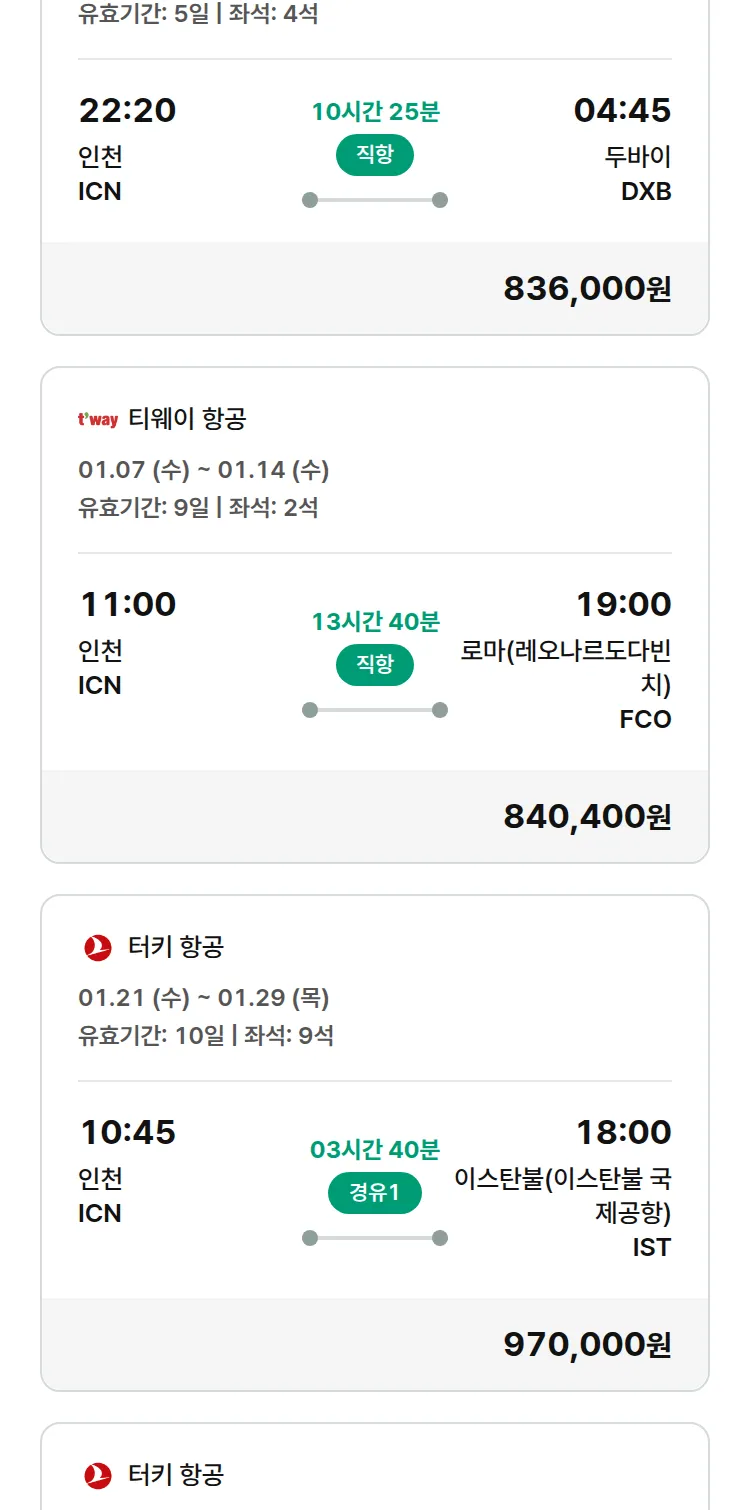The height and width of the screenshot is (1510, 750).
Task: Click the Turkish Airlines logo on the bottom card
Action: [x=98, y=1475]
